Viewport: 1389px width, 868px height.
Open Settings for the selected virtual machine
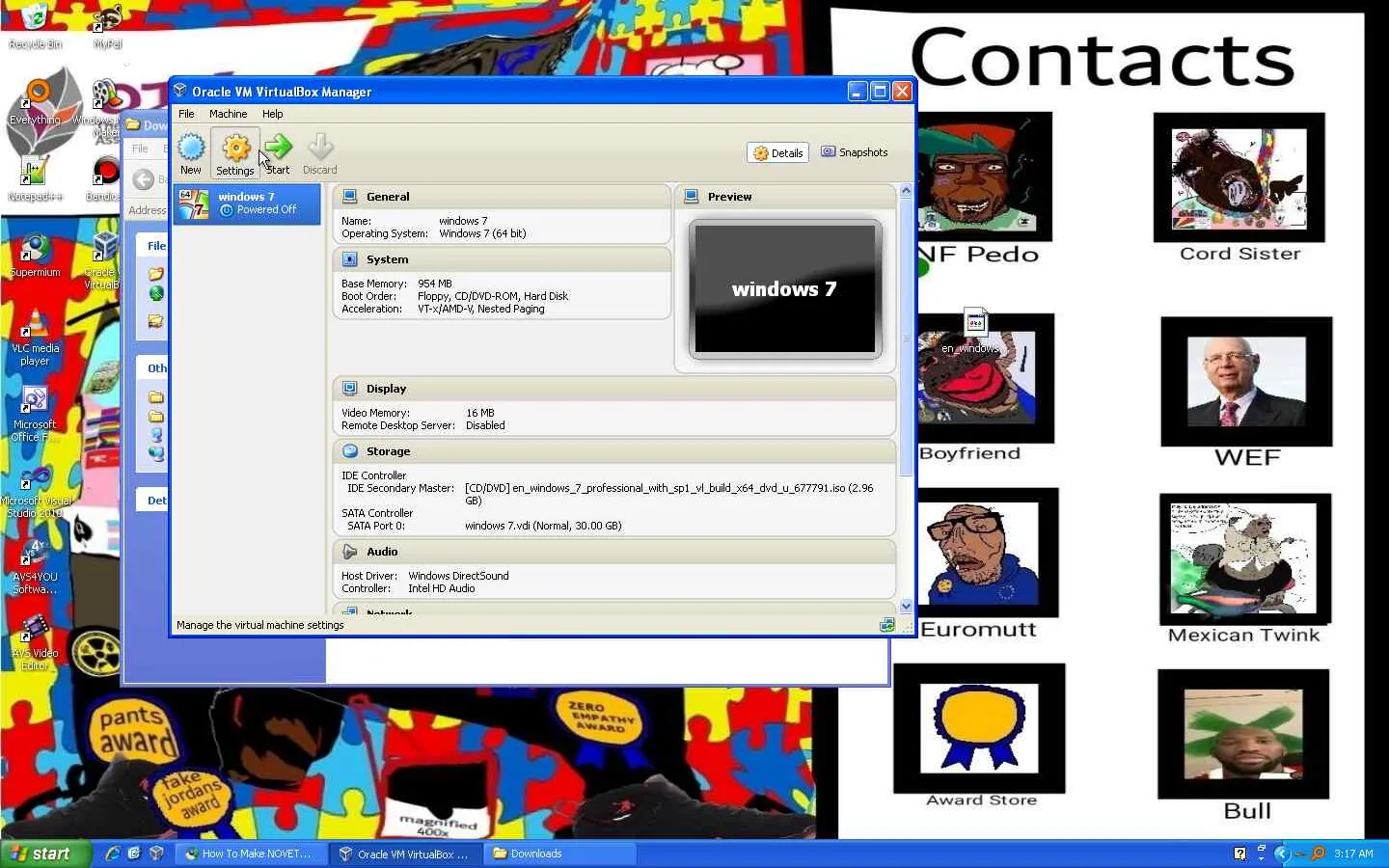click(235, 154)
